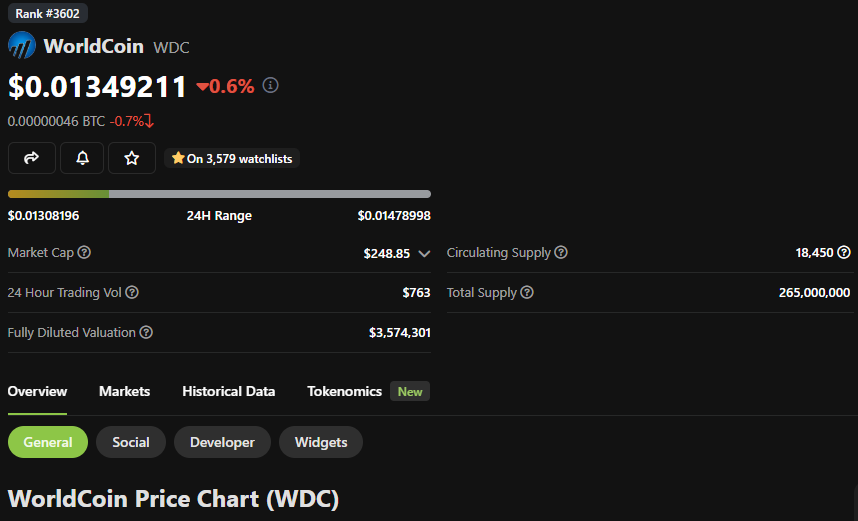Image resolution: width=858 pixels, height=521 pixels.
Task: Click the info icon beside price change
Action: pyautogui.click(x=270, y=86)
